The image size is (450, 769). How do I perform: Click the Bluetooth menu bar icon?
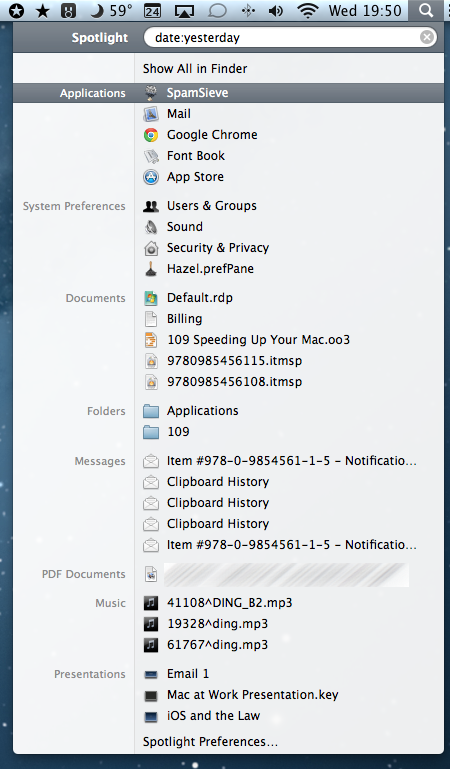(x=248, y=10)
